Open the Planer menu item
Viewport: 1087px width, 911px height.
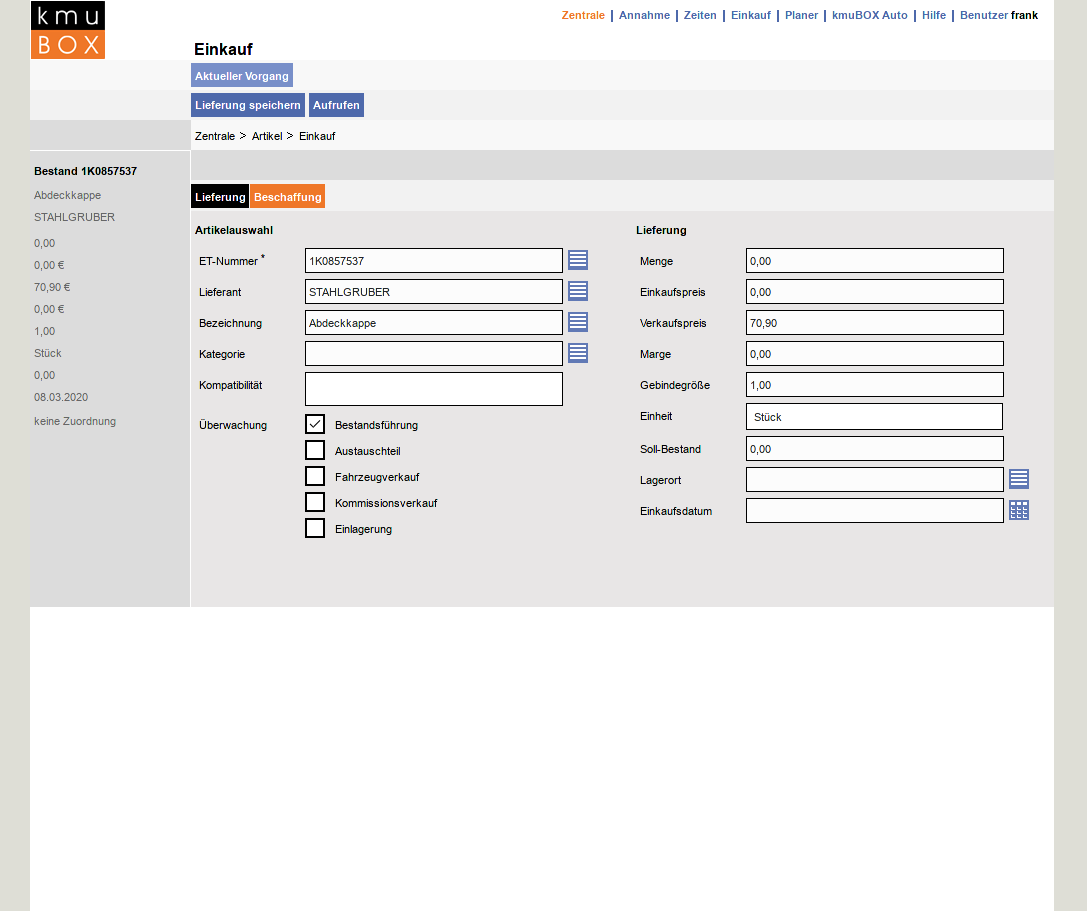click(801, 15)
